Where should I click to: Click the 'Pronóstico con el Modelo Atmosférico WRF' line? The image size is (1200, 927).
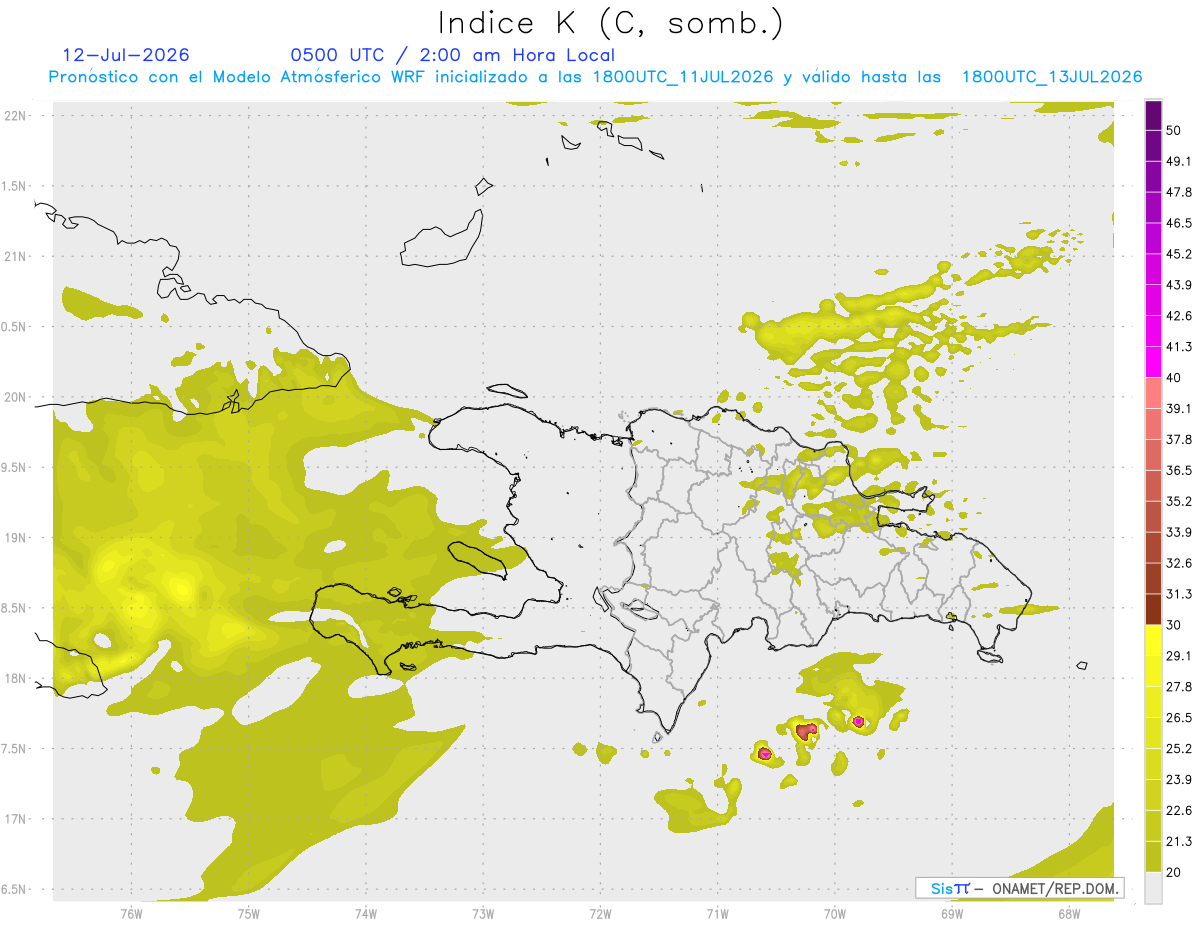(x=595, y=76)
